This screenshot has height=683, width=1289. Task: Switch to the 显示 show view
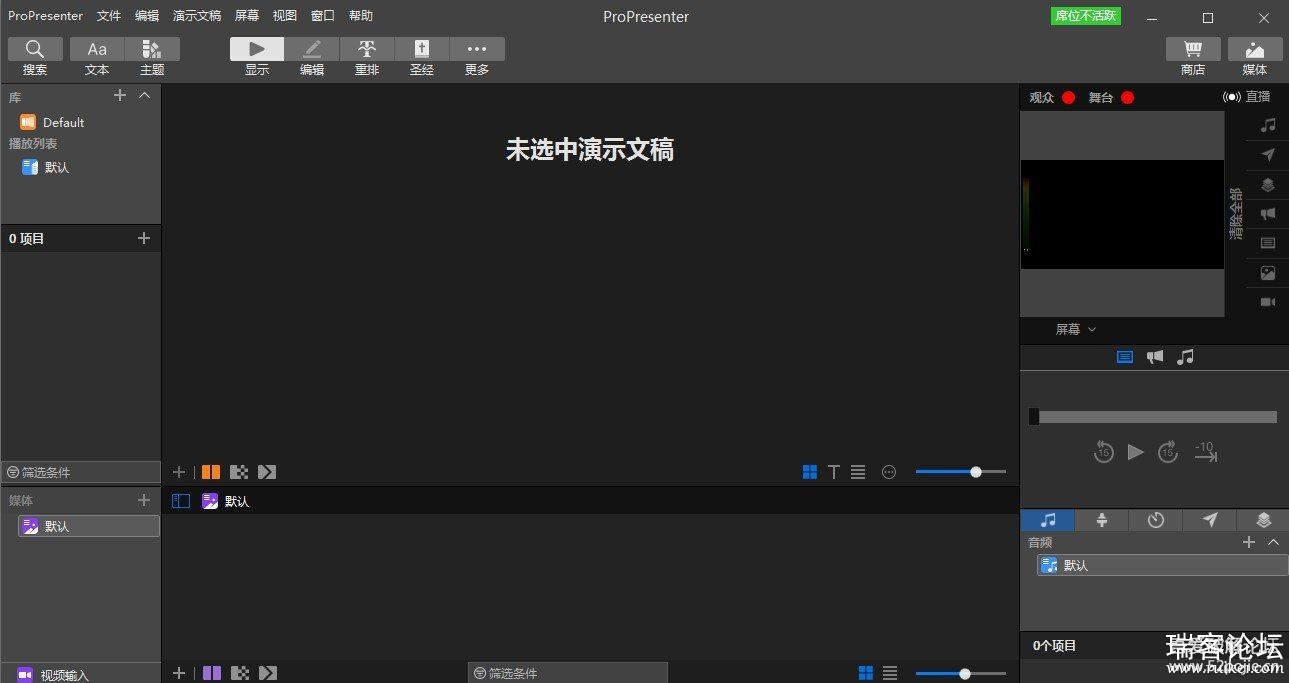pos(257,57)
